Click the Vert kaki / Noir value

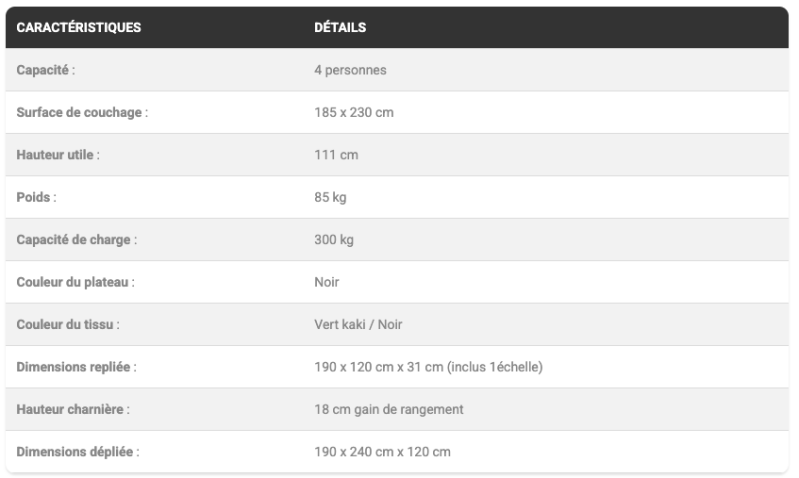(358, 325)
